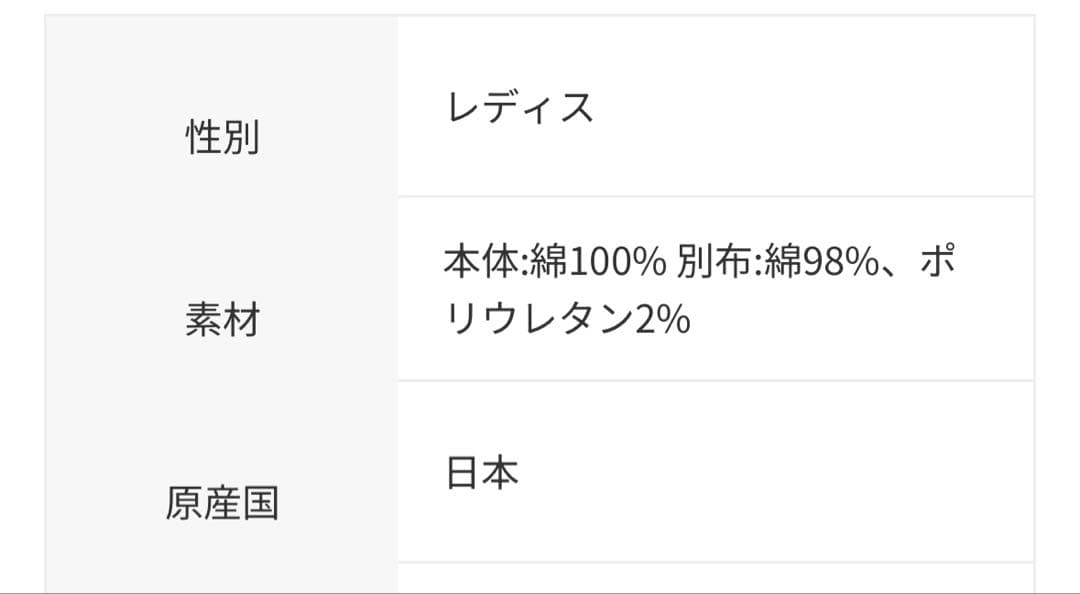
Task: Click the empty white cell below 日本
Action: pyautogui.click(x=715, y=578)
